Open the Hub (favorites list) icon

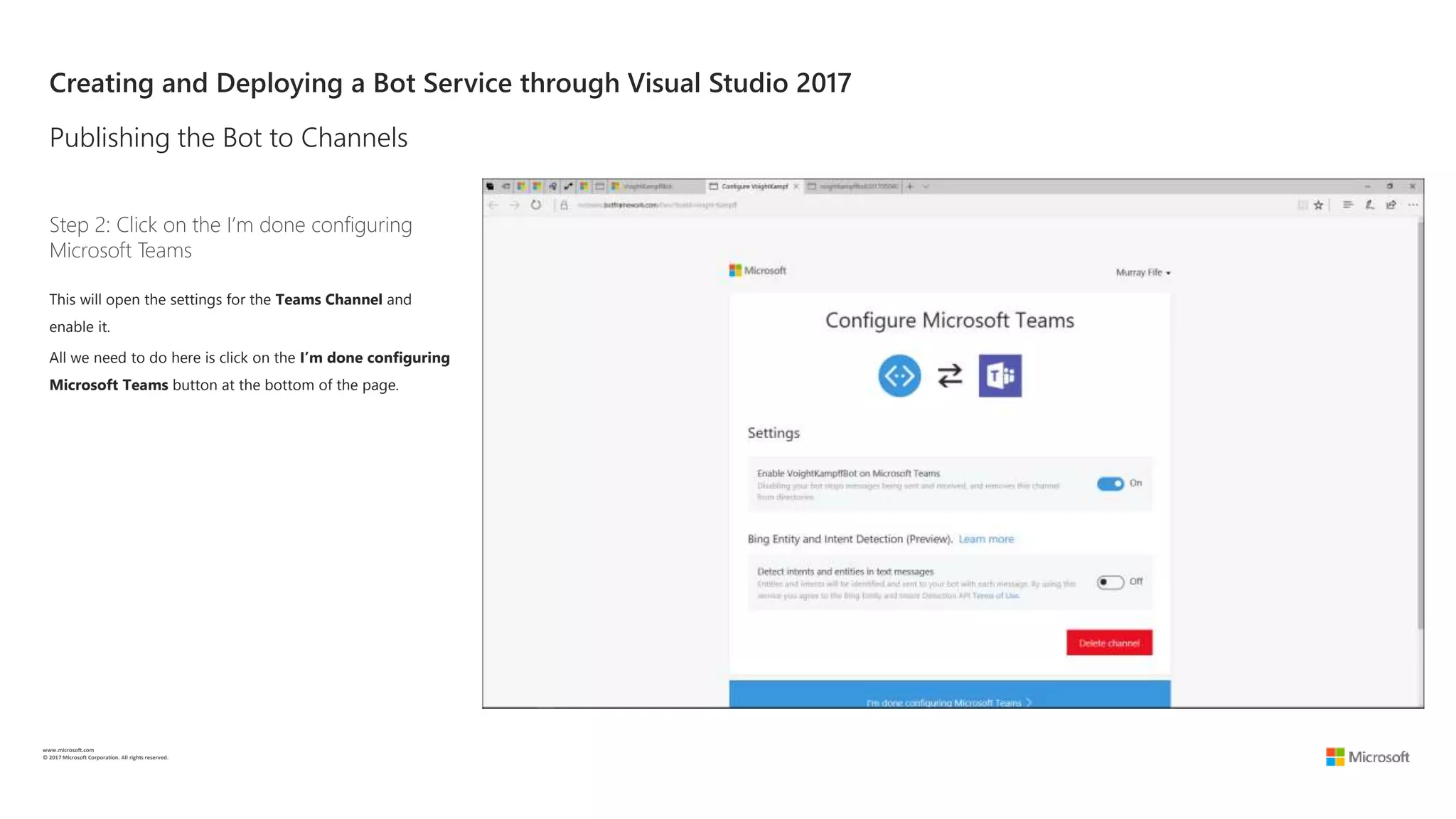click(x=1347, y=205)
